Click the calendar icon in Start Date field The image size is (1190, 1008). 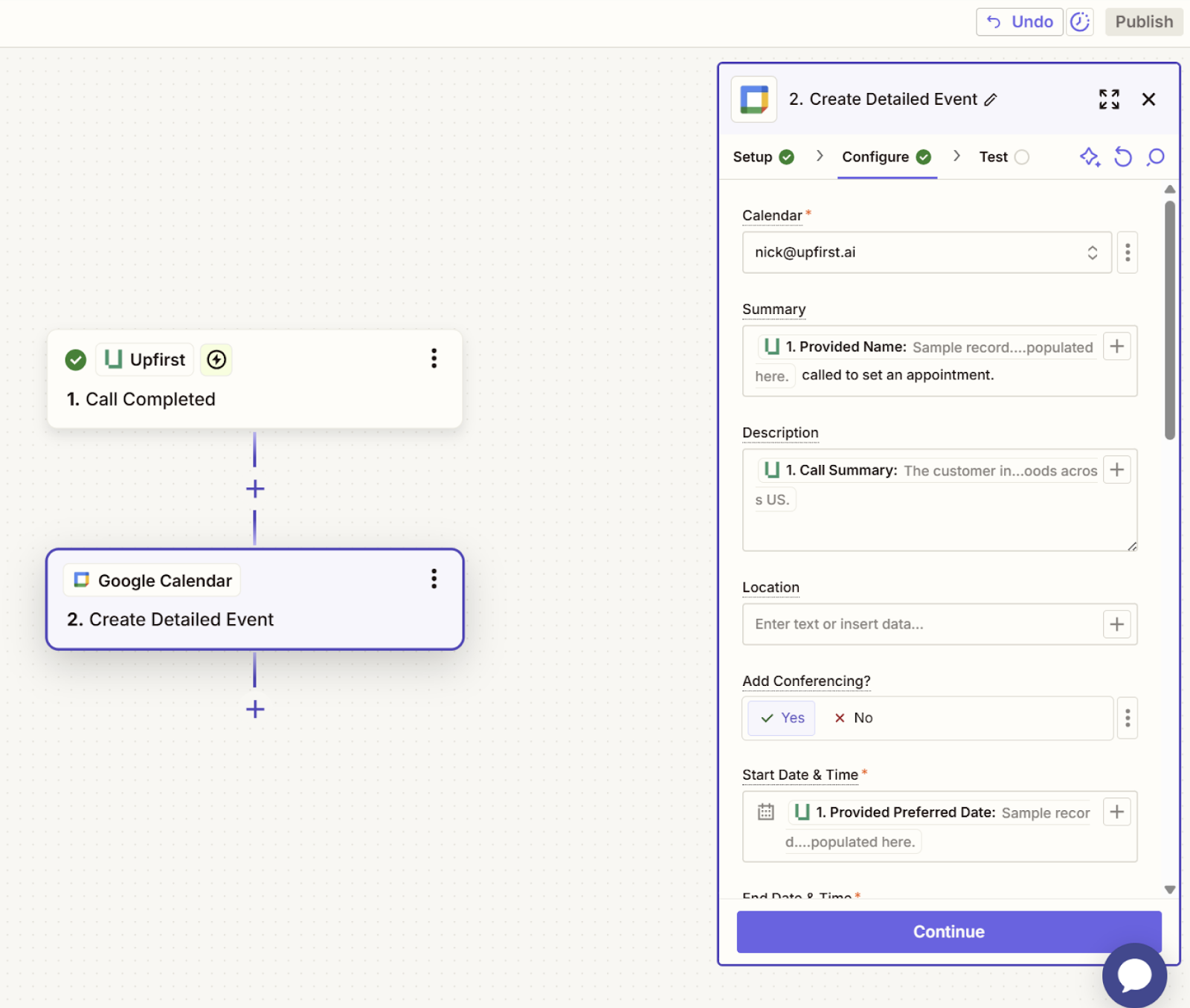click(765, 812)
